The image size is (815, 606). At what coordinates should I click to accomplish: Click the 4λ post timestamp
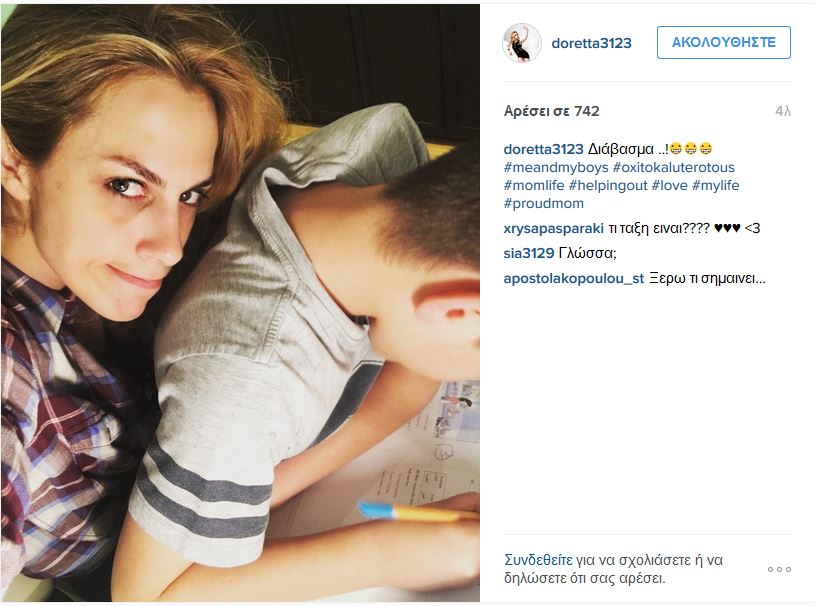(783, 111)
